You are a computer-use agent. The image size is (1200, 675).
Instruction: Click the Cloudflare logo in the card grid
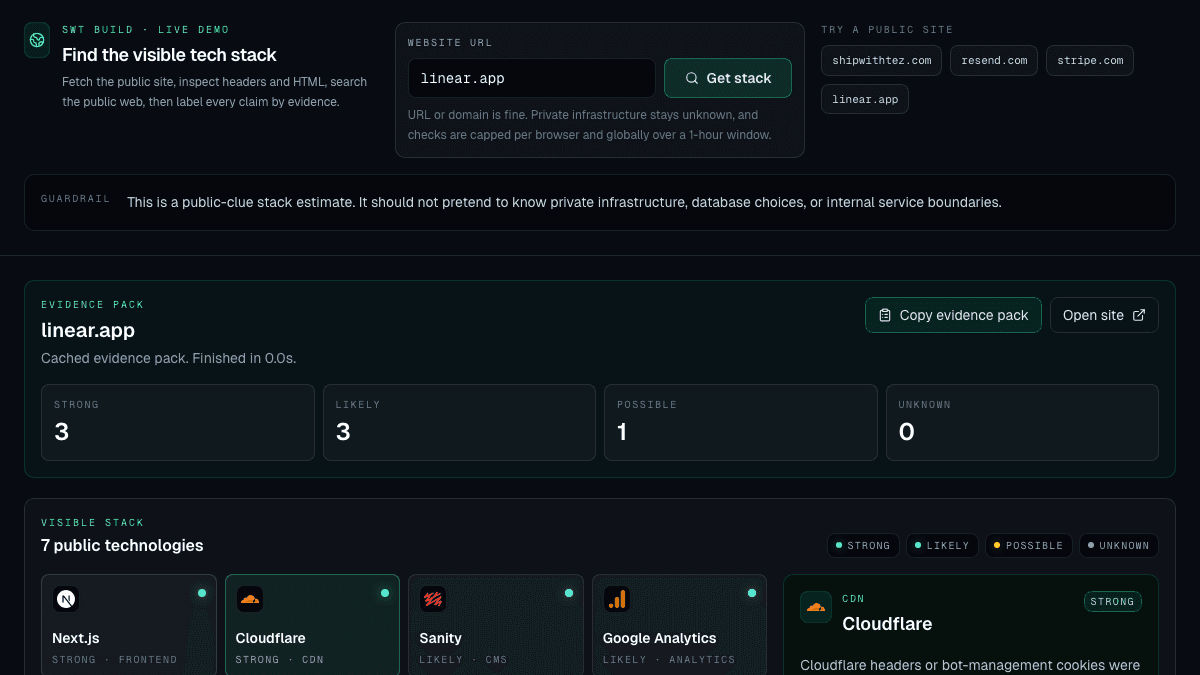click(x=250, y=599)
